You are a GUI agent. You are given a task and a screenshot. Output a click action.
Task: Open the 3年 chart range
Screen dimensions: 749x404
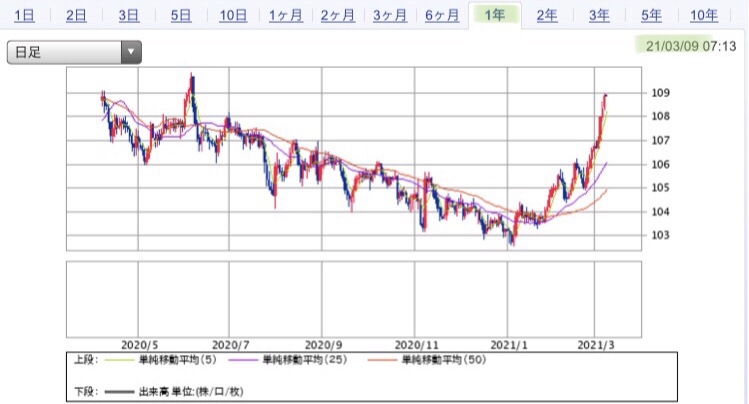[x=599, y=16]
